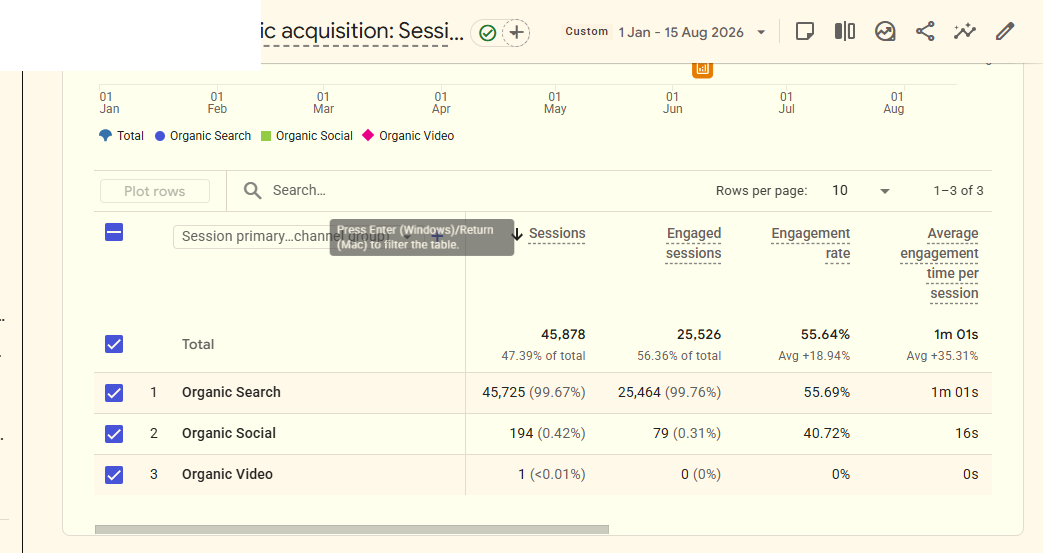Uncheck the Organic Social row checkbox

pyautogui.click(x=114, y=434)
